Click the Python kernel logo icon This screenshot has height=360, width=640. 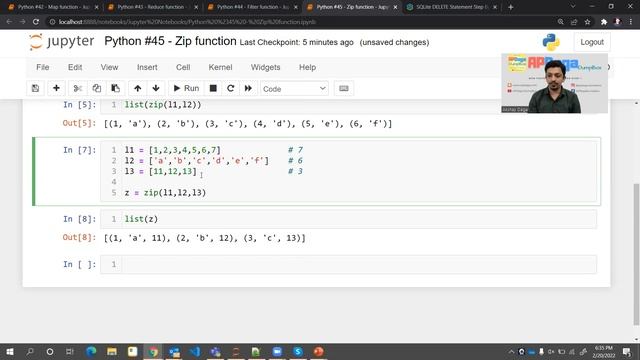[551, 42]
